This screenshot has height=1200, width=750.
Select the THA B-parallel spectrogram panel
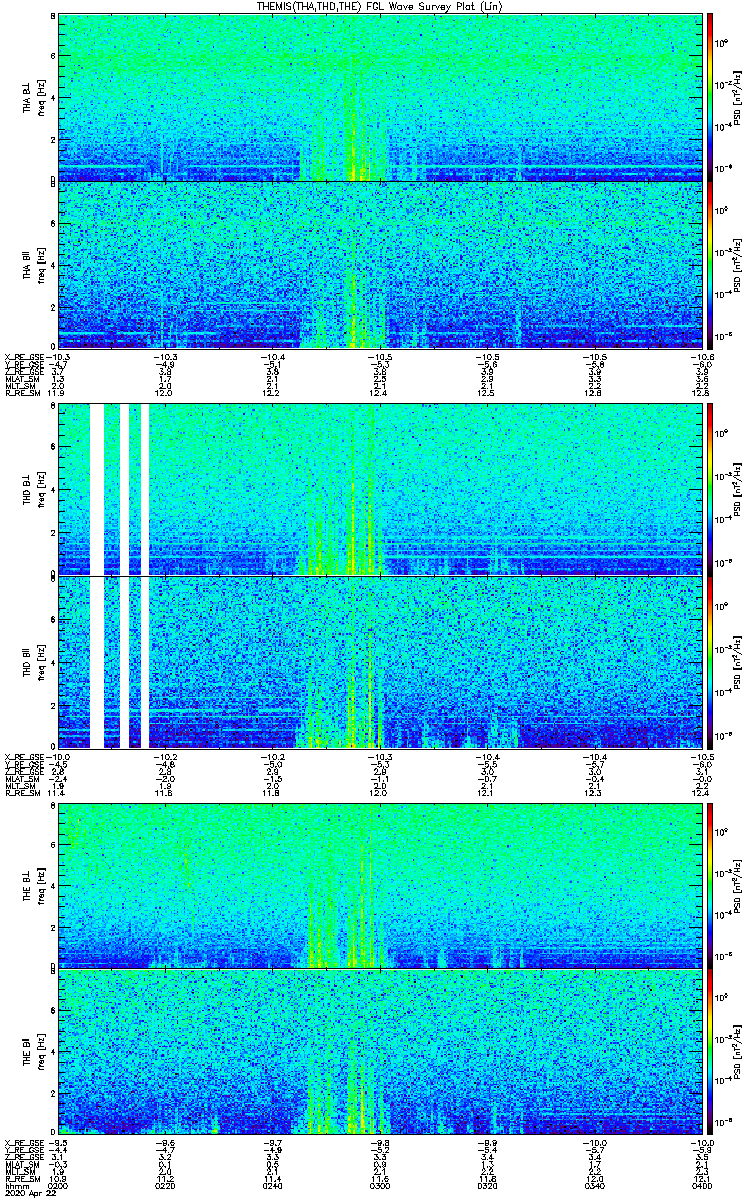pos(380,264)
